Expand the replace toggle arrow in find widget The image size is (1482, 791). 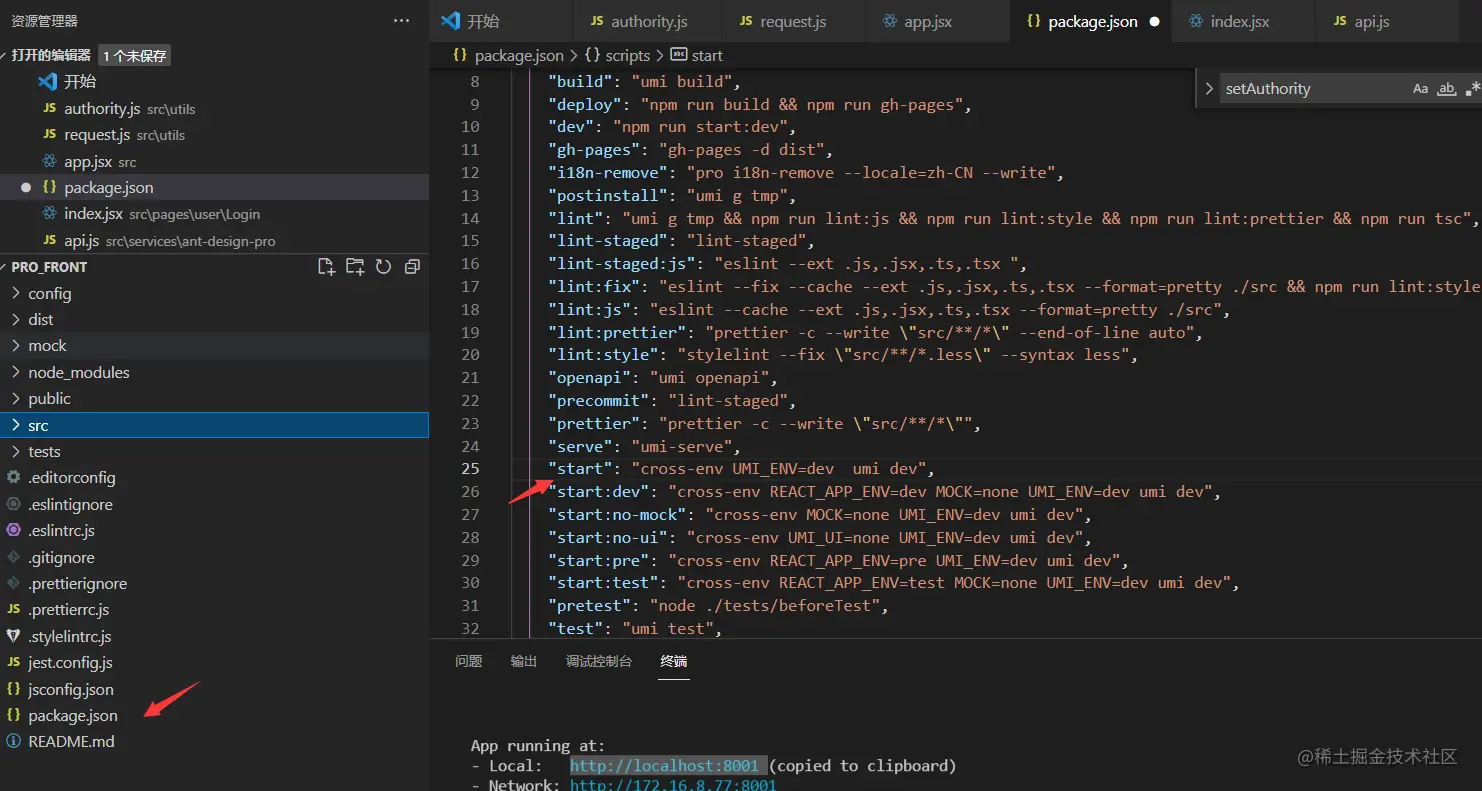(1209, 89)
